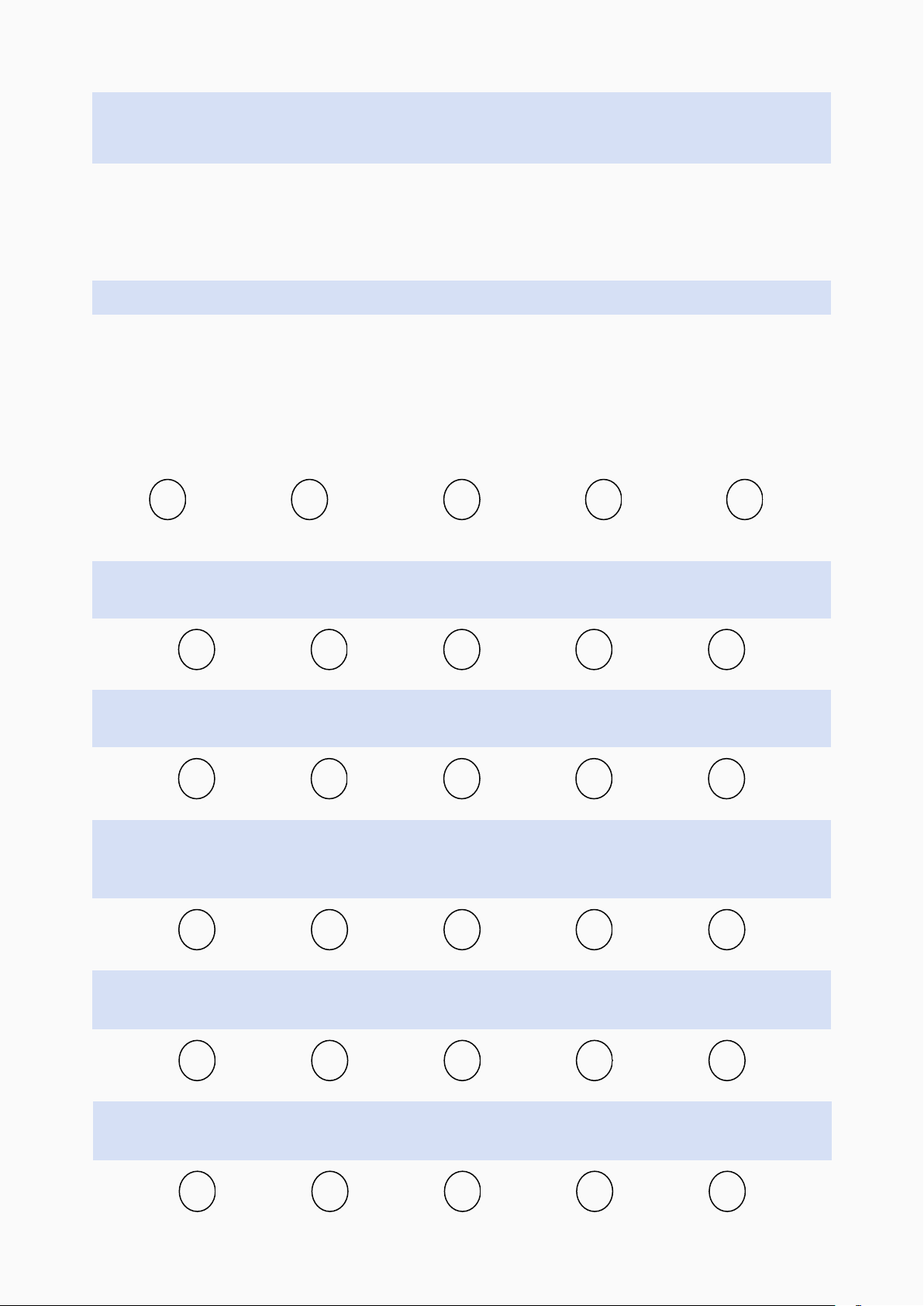Select second radio option in the fifth row
This screenshot has width=924, height=1306.
pos(329,1060)
